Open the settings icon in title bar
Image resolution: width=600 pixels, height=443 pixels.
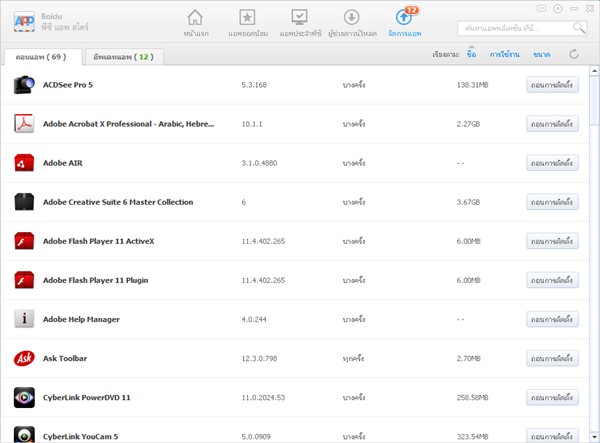[x=558, y=8]
